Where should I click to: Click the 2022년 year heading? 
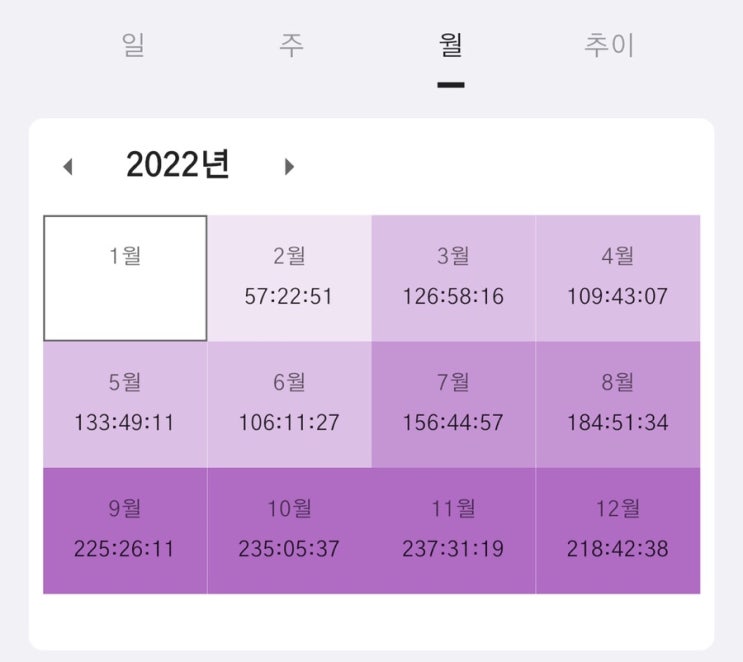click(x=178, y=166)
